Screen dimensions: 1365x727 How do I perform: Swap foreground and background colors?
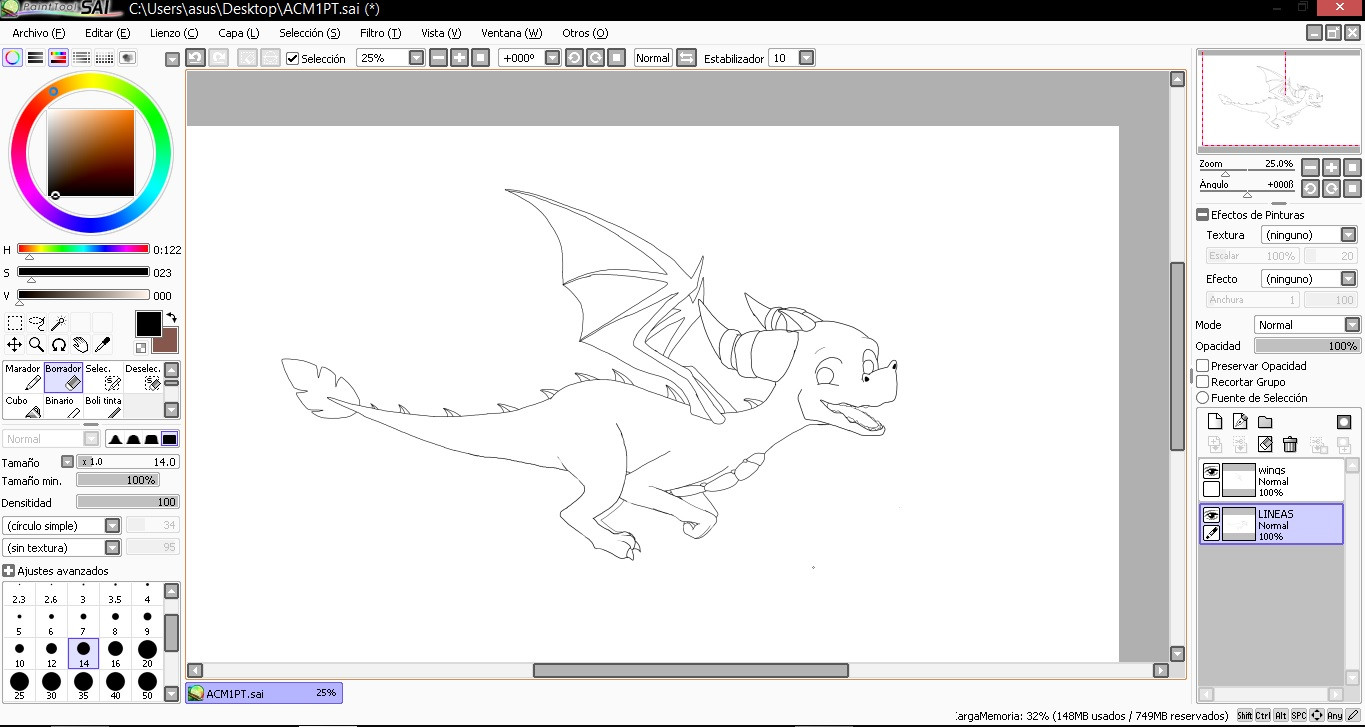click(171, 318)
